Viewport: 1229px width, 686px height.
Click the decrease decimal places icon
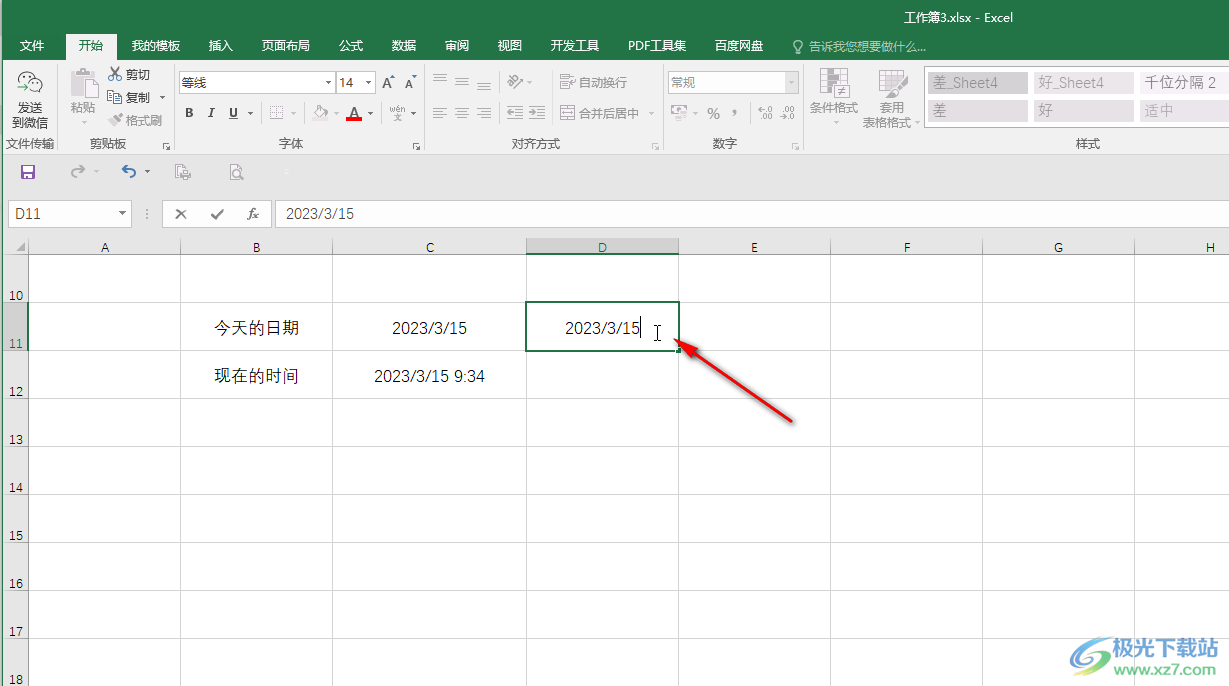787,113
